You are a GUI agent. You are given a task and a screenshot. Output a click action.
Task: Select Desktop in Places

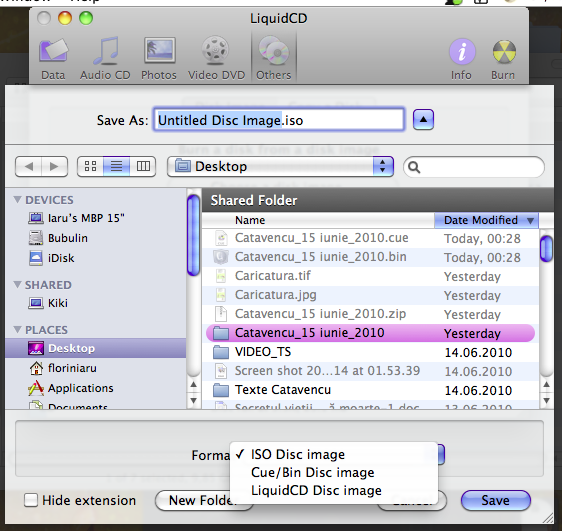[96, 348]
